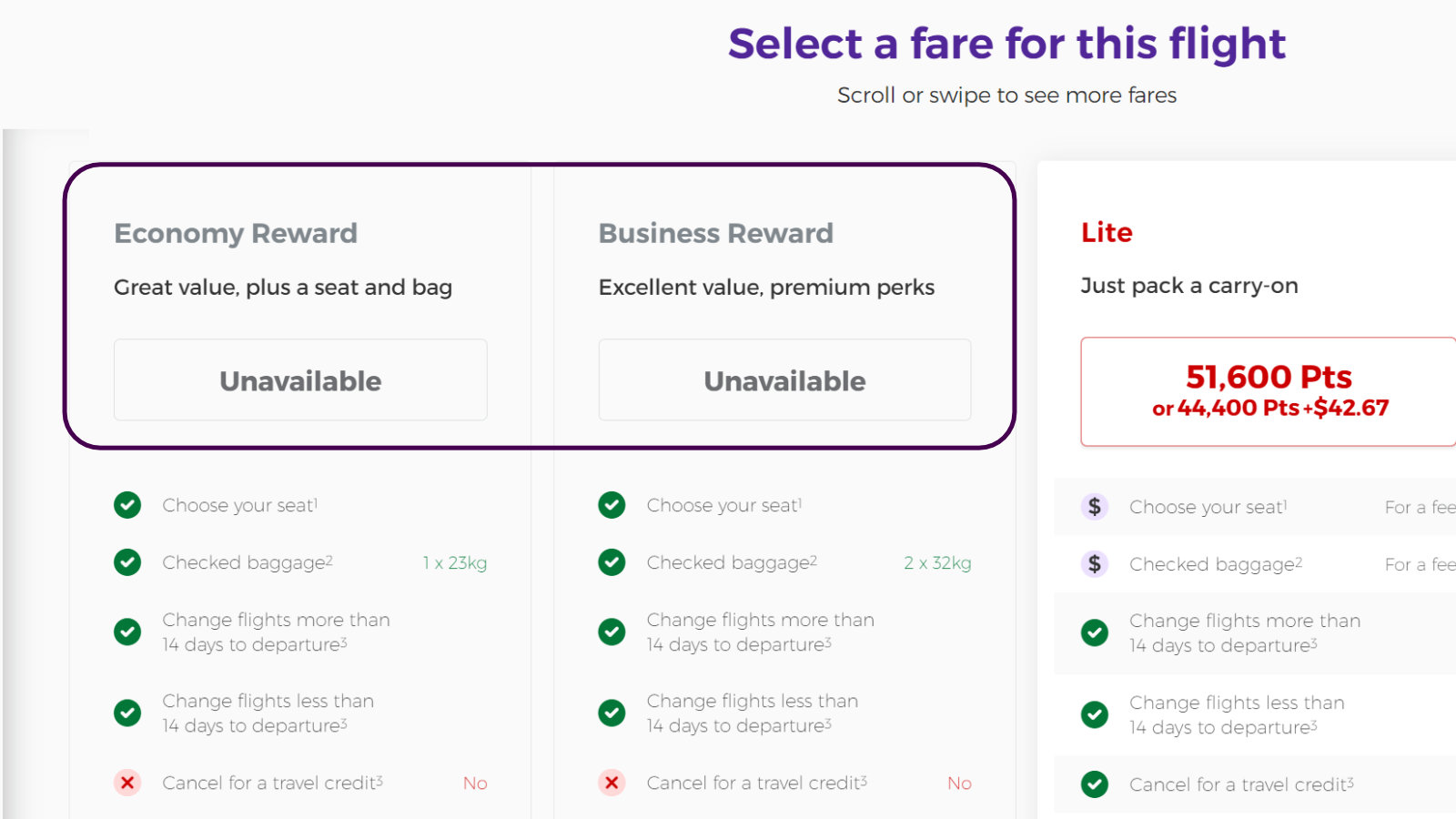Click Lite Choose your seat For a fee label
This screenshot has width=1456, height=819.
click(1421, 508)
